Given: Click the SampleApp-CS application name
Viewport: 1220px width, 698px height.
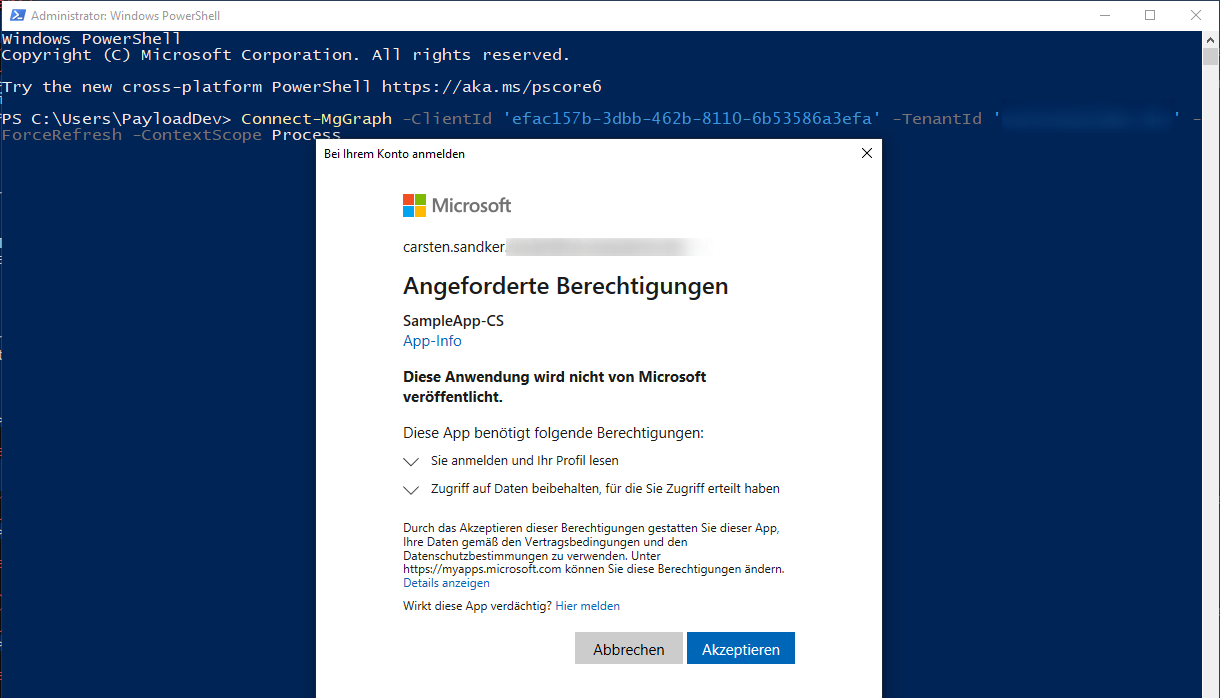Looking at the screenshot, I should pos(453,320).
